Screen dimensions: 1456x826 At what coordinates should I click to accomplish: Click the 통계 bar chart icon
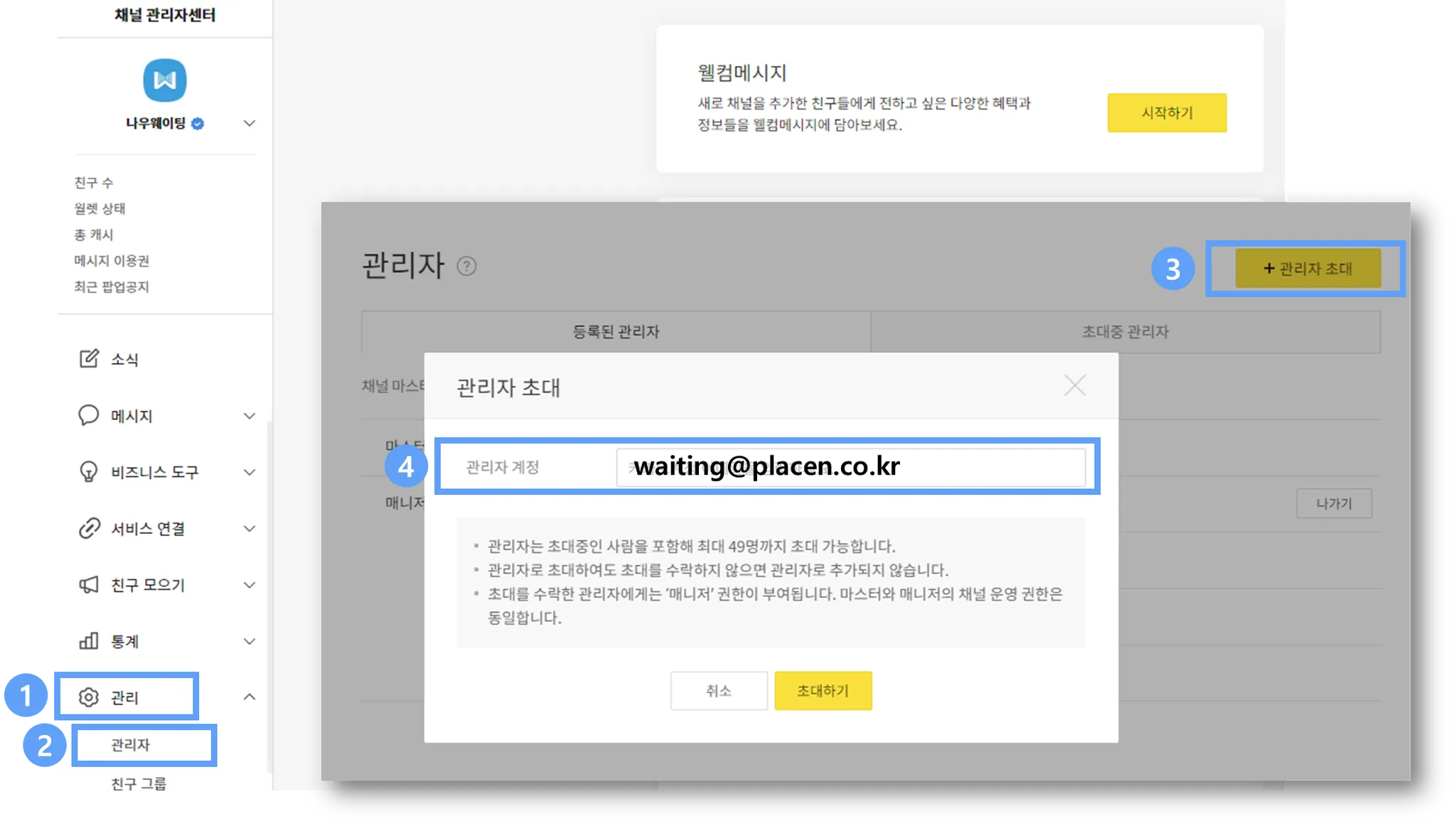[88, 640]
